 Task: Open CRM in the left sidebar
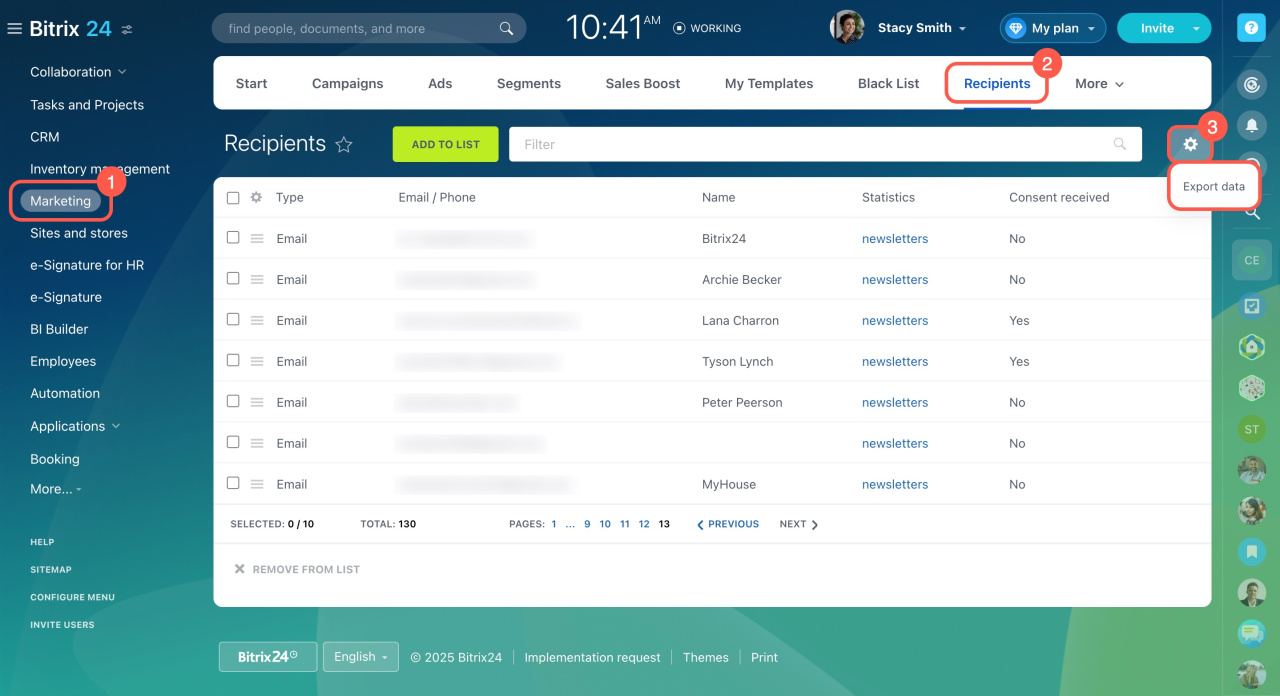pos(45,137)
